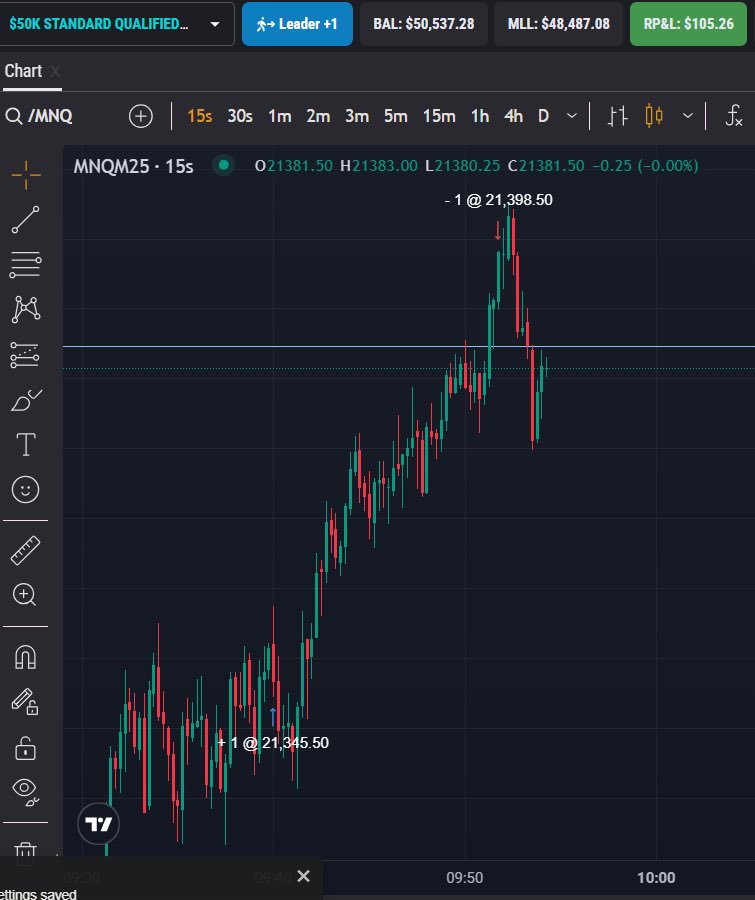Open the Fibonacci retracement tool
This screenshot has height=900, width=755.
click(x=26, y=265)
